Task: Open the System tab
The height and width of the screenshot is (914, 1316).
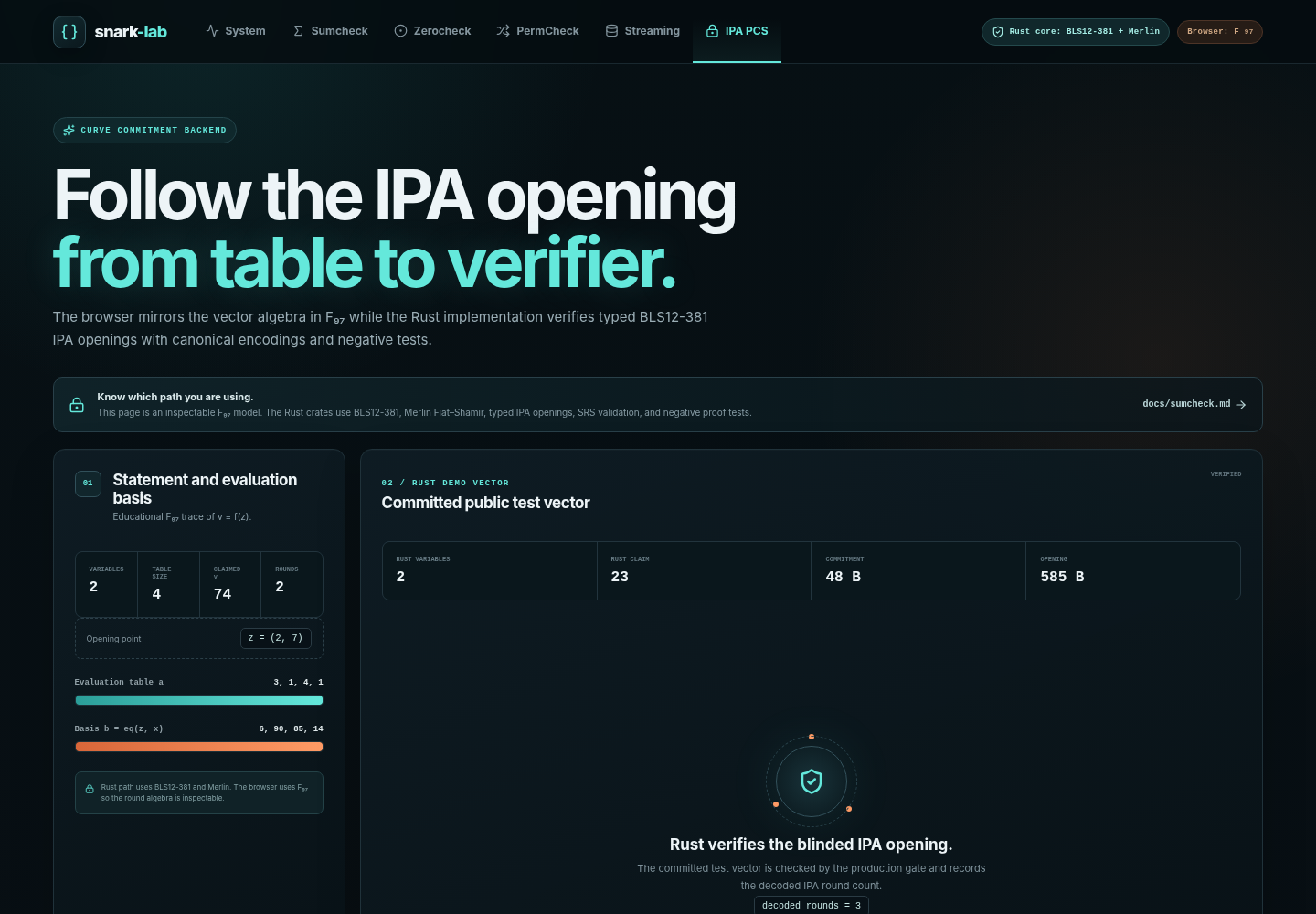Action: click(236, 31)
